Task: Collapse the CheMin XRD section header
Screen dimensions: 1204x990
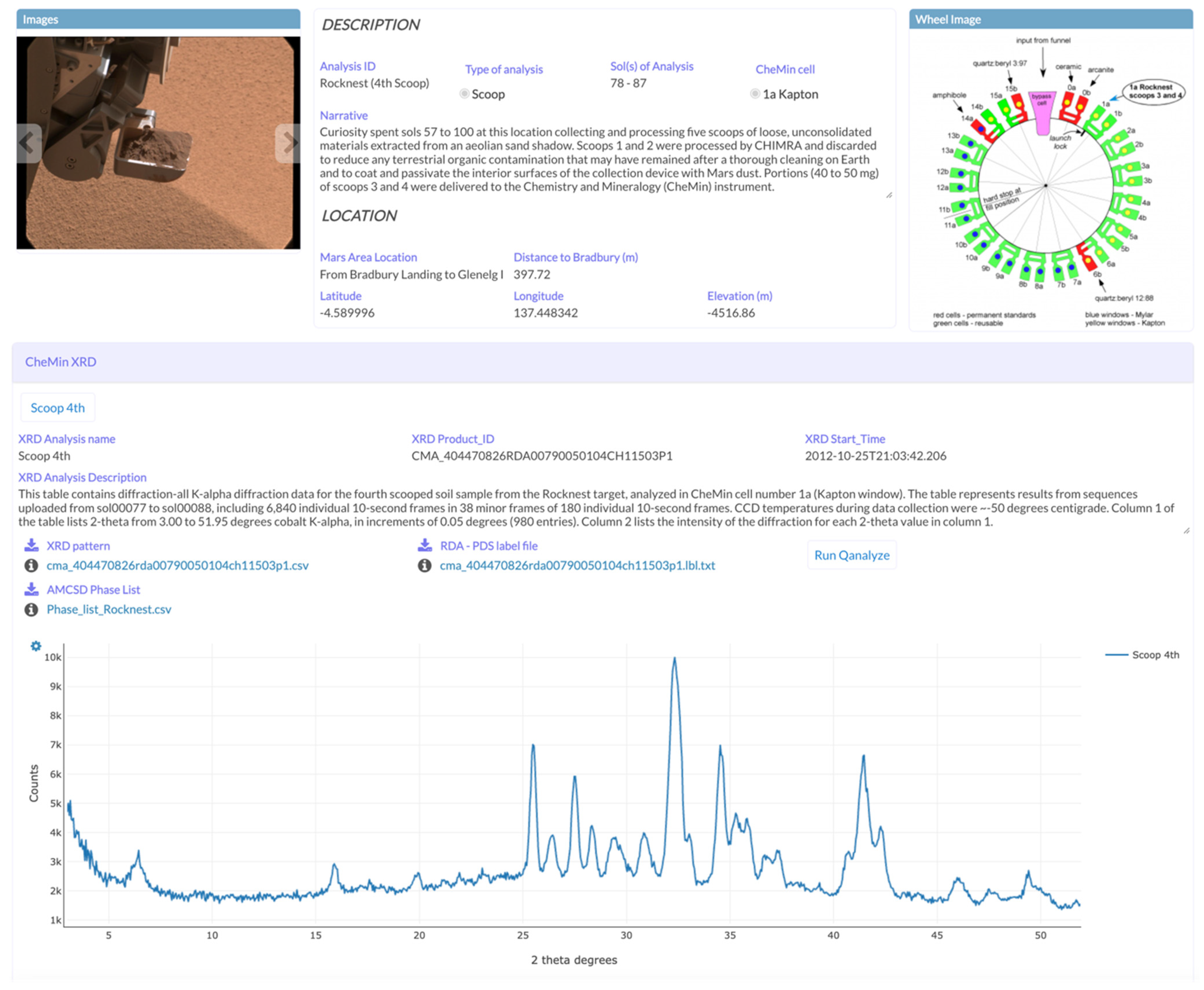Action: coord(60,362)
